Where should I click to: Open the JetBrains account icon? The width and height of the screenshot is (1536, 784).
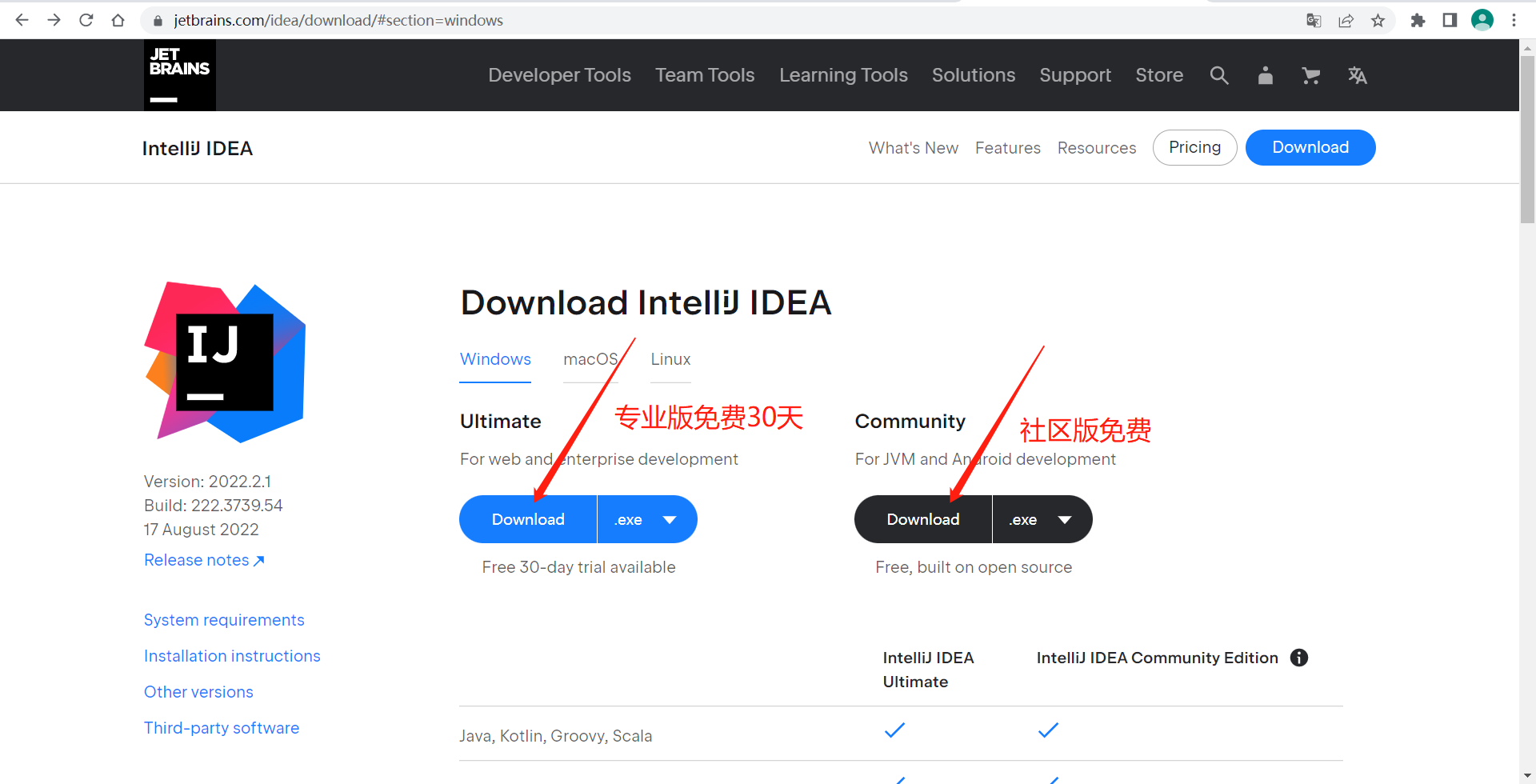1265,75
